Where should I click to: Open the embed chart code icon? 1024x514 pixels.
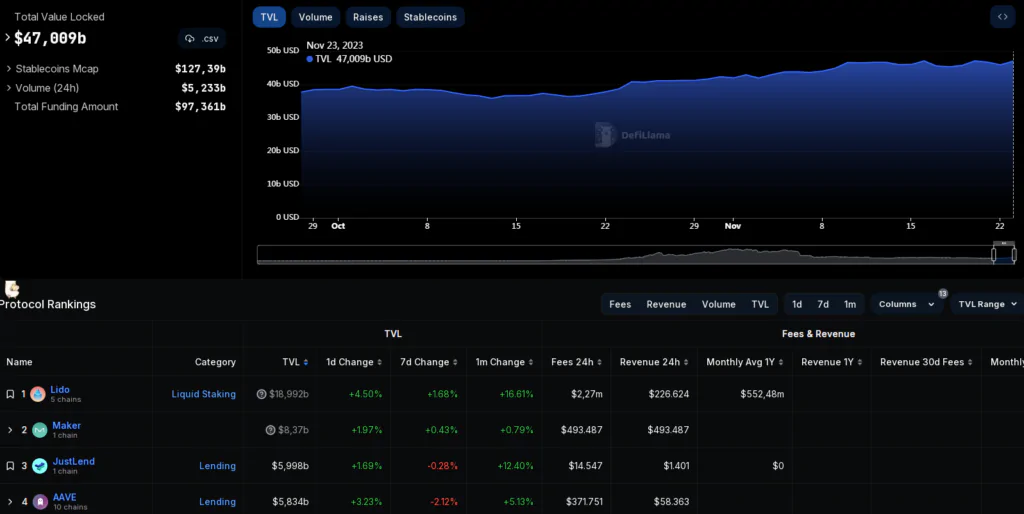coord(1002,17)
